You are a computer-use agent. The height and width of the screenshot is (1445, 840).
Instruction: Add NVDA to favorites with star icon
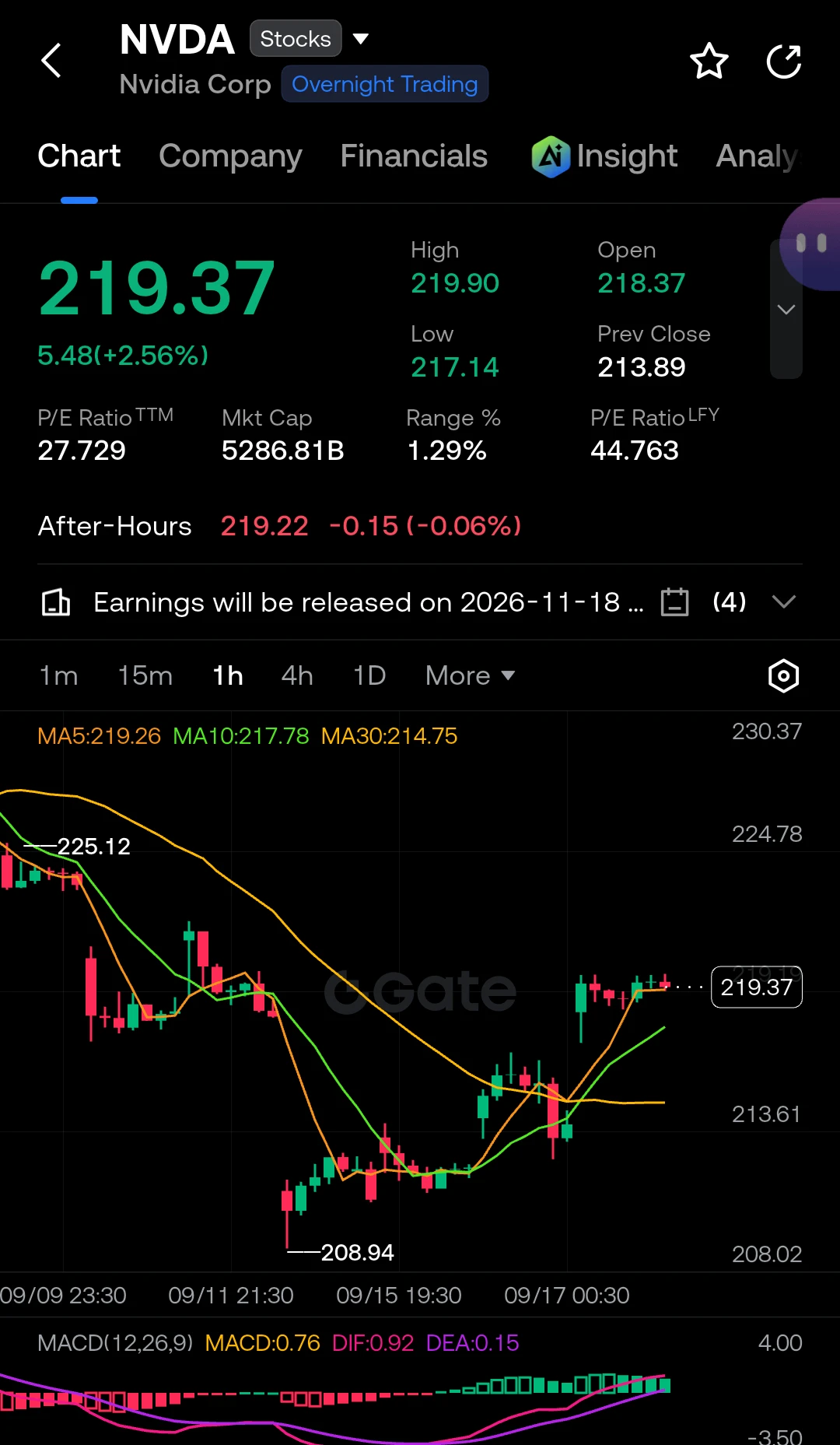pyautogui.click(x=709, y=61)
